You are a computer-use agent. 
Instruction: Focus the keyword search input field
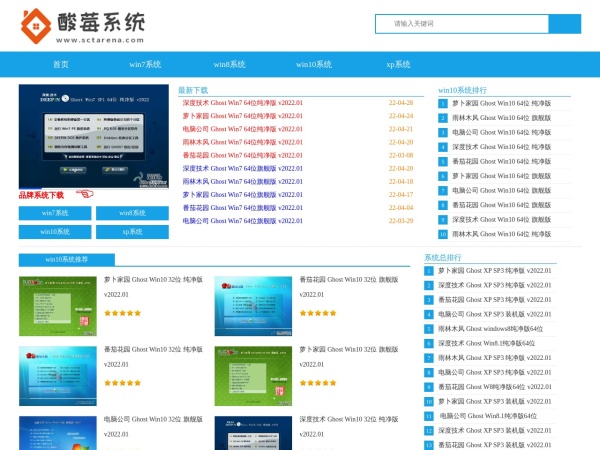(x=462, y=24)
